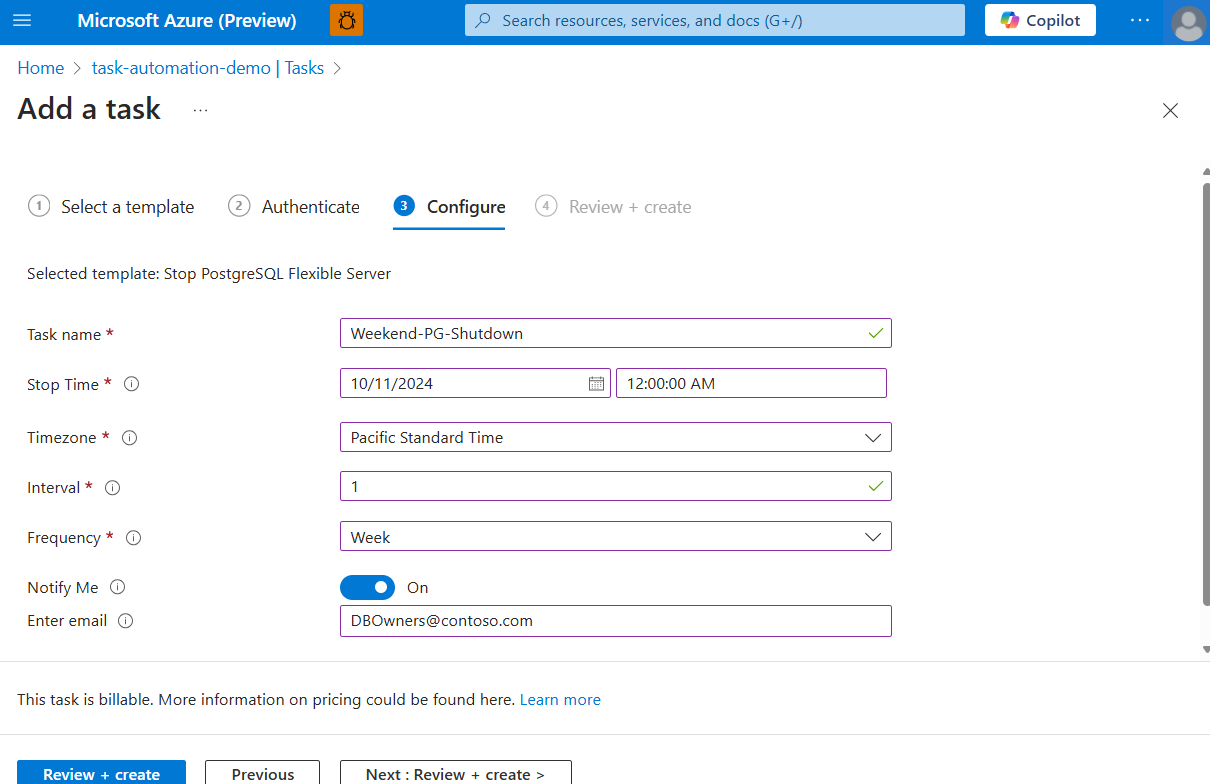Viewport: 1210px width, 784px height.
Task: Open the ellipsis next to Add a task
Action: tap(200, 110)
